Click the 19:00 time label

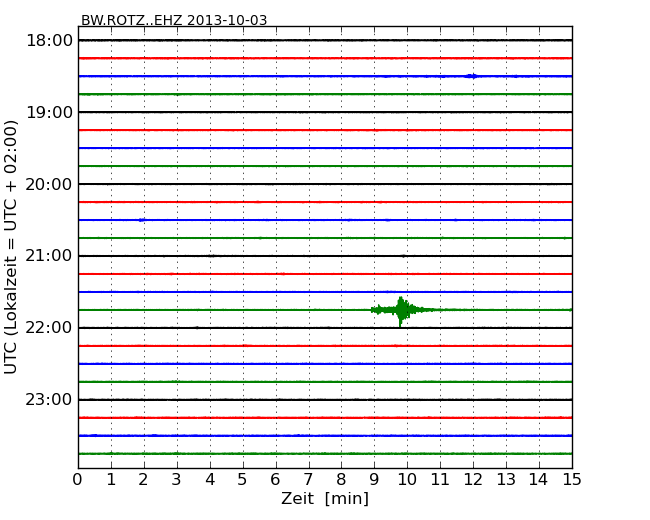click(x=49, y=112)
